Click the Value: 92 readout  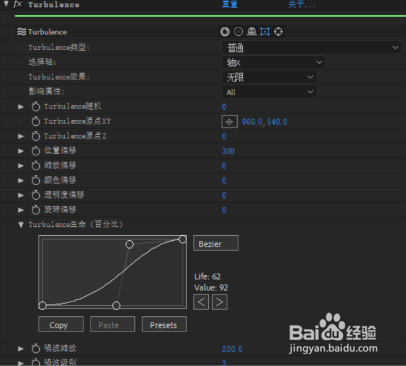(x=211, y=288)
